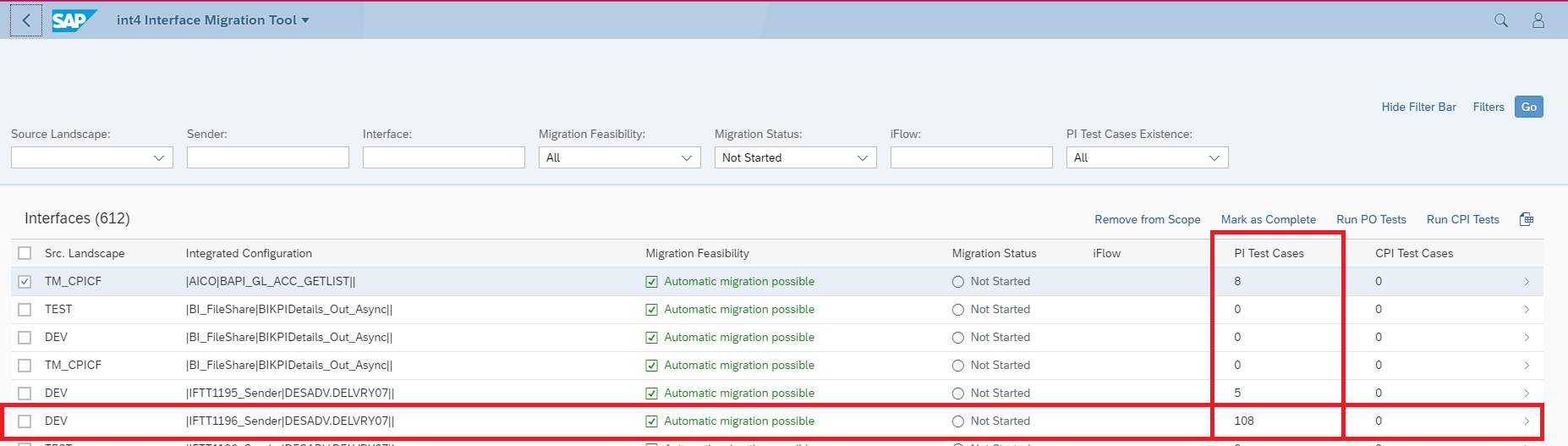Click the table export icon

1527,219
